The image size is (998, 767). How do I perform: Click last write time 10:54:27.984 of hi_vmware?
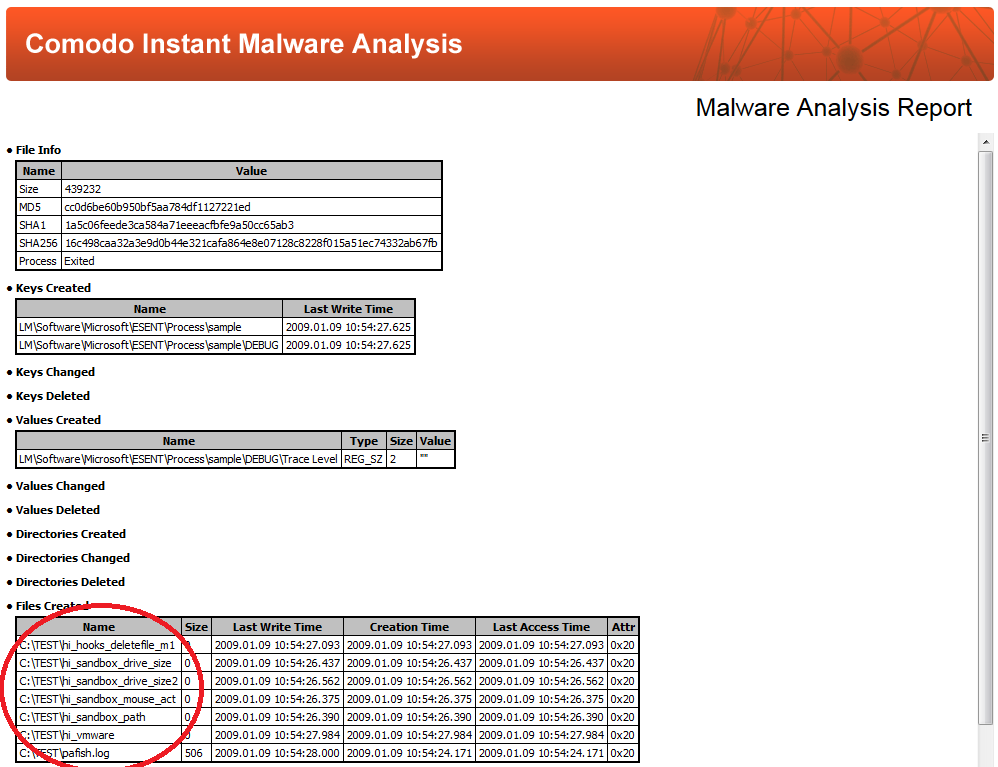click(278, 735)
